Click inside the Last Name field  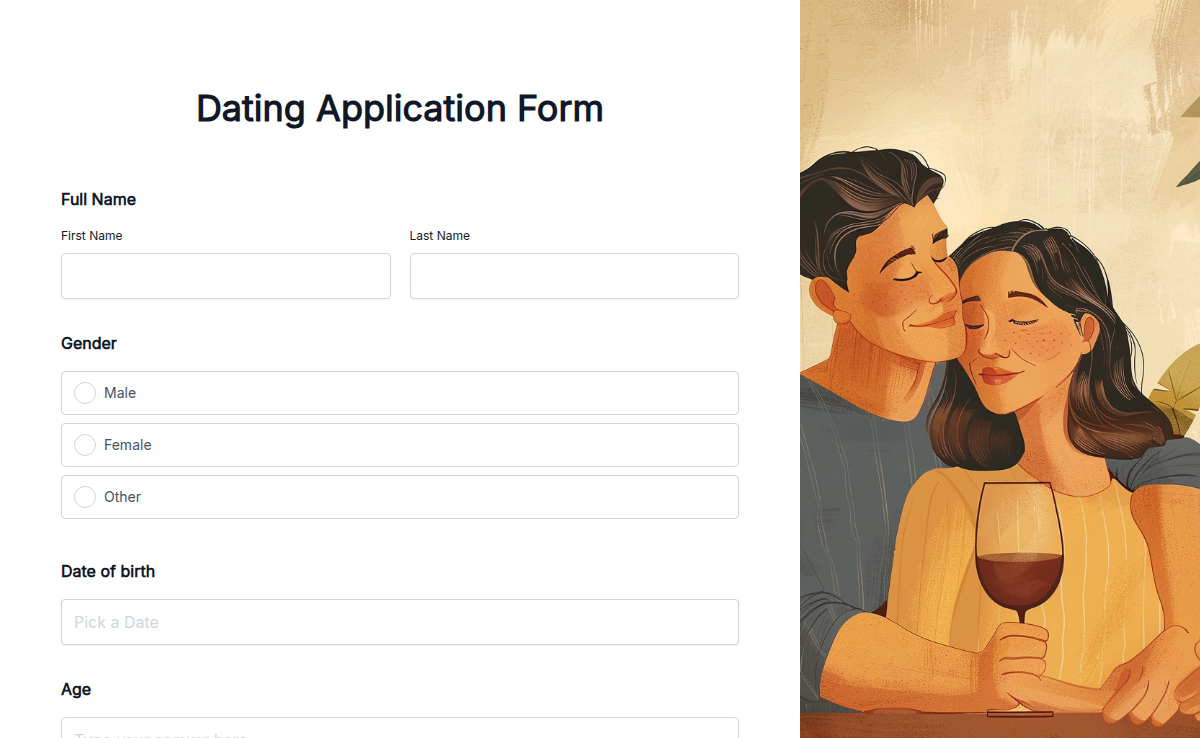pyautogui.click(x=574, y=276)
